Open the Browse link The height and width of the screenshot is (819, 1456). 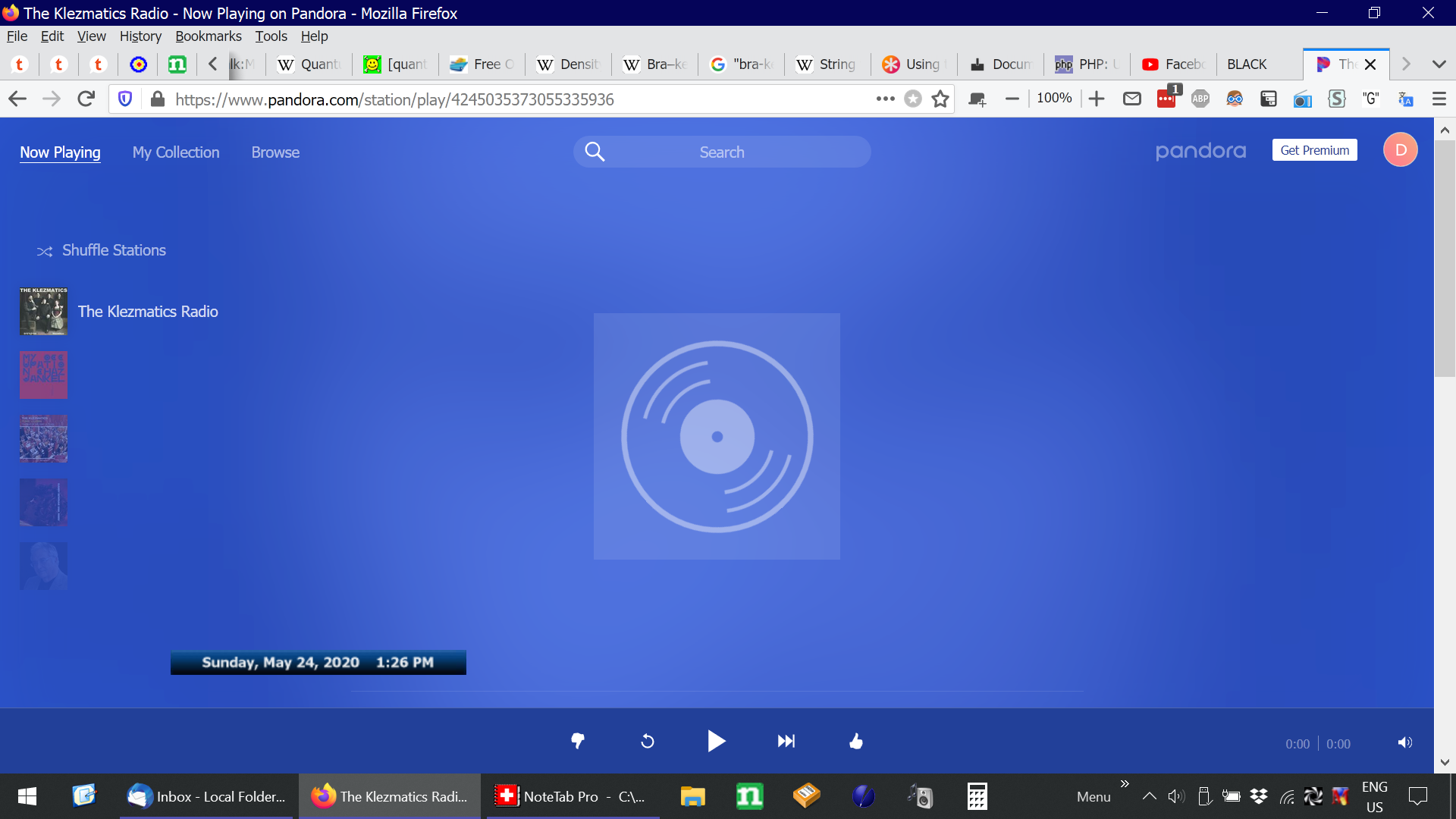click(x=275, y=152)
